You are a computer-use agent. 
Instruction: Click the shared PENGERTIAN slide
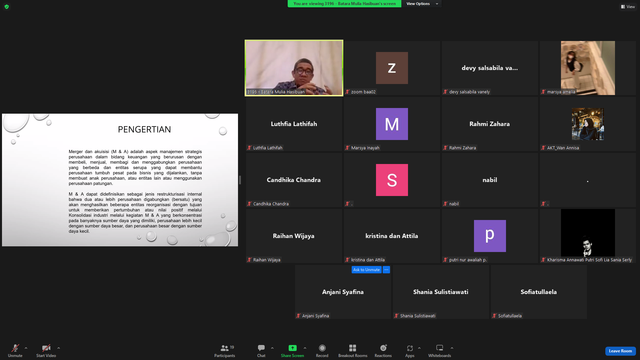pyautogui.click(x=120, y=180)
